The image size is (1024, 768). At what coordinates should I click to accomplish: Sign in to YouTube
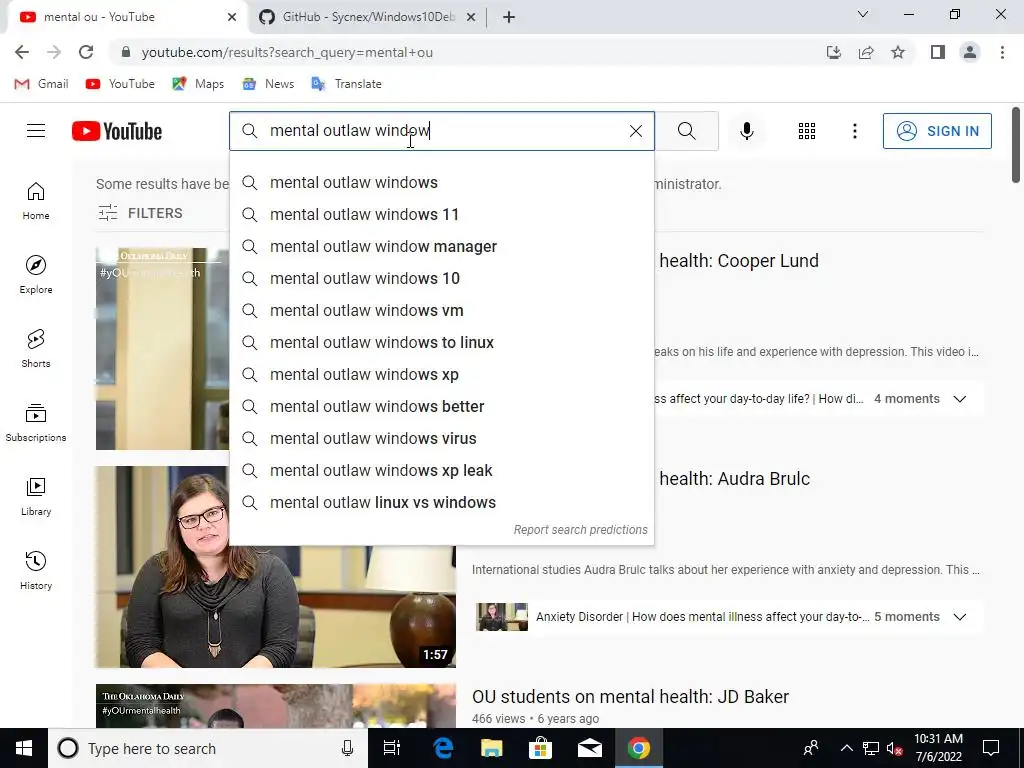pos(937,131)
